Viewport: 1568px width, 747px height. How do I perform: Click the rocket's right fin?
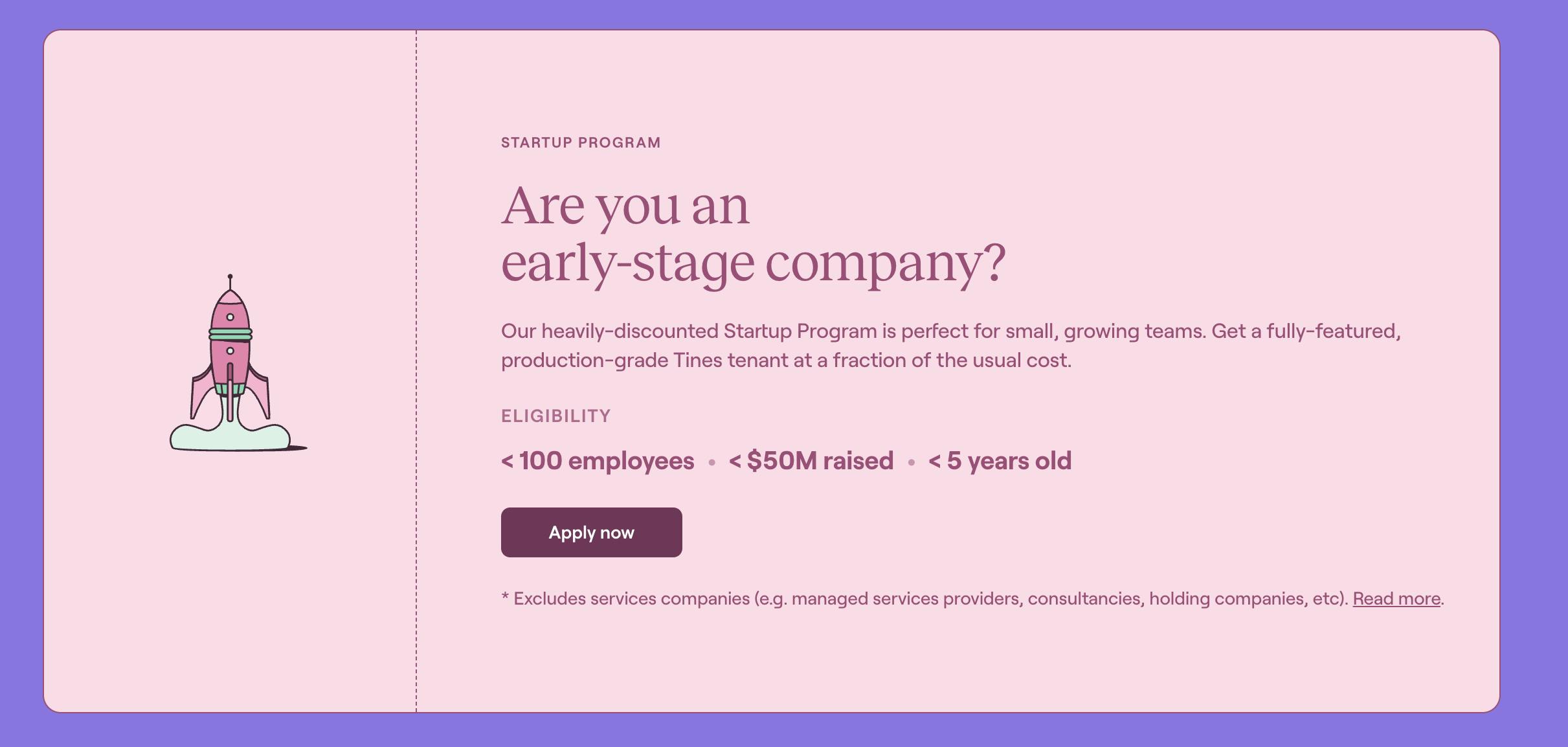click(x=260, y=394)
